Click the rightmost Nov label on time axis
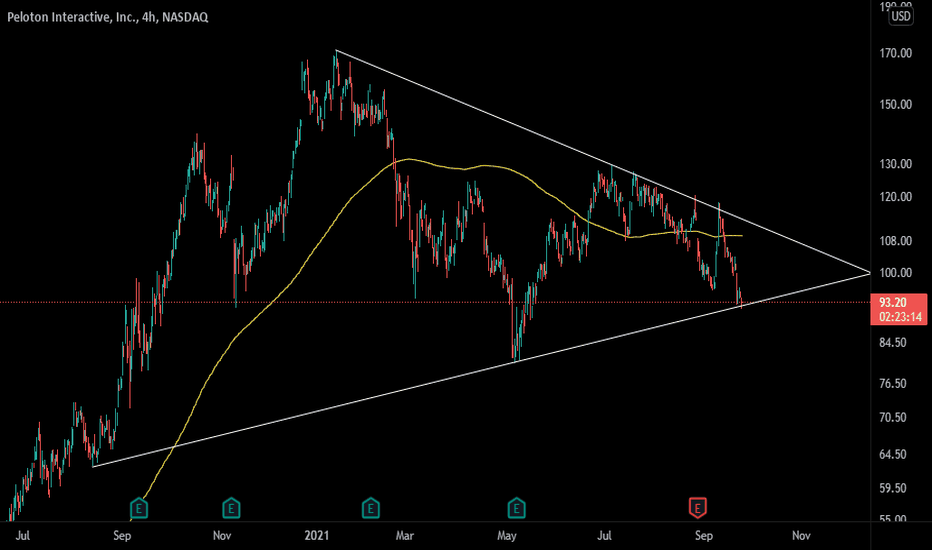The width and height of the screenshot is (932, 550). [801, 536]
